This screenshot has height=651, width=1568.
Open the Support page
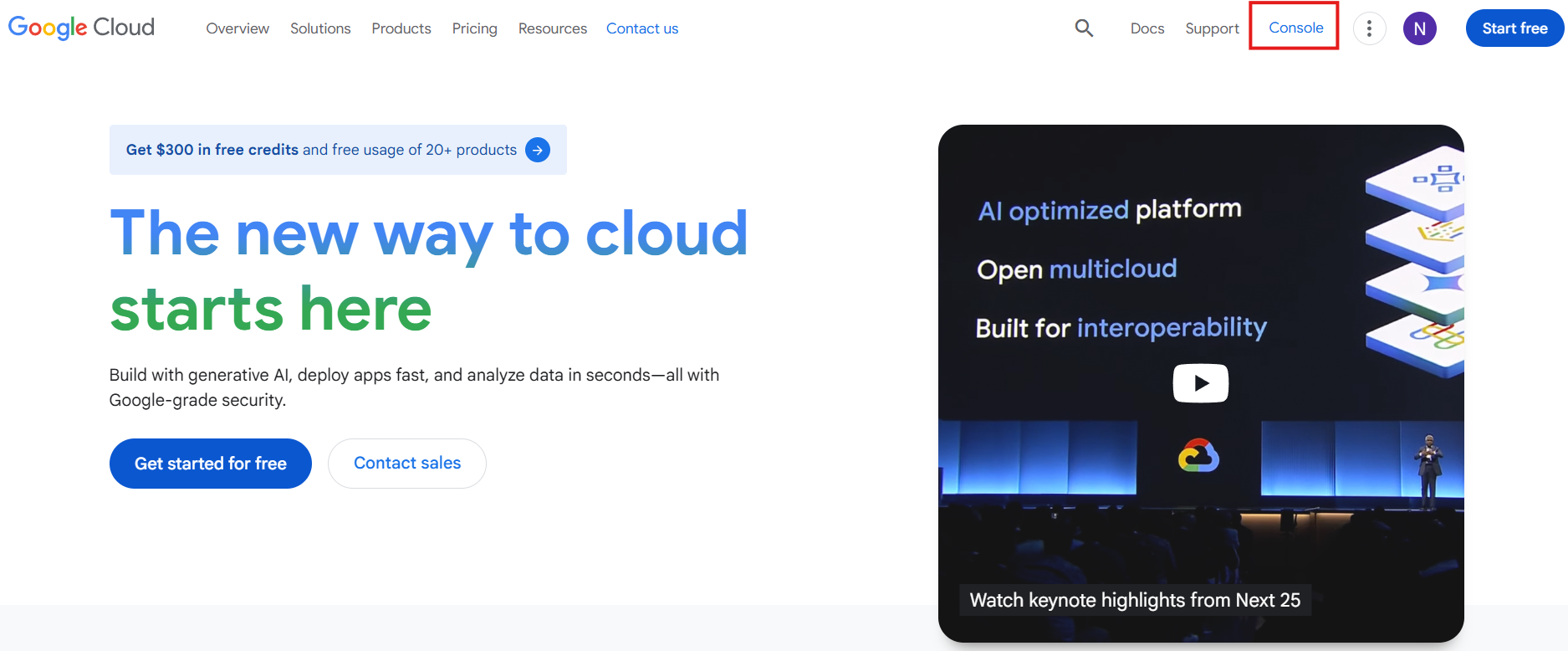[1212, 28]
